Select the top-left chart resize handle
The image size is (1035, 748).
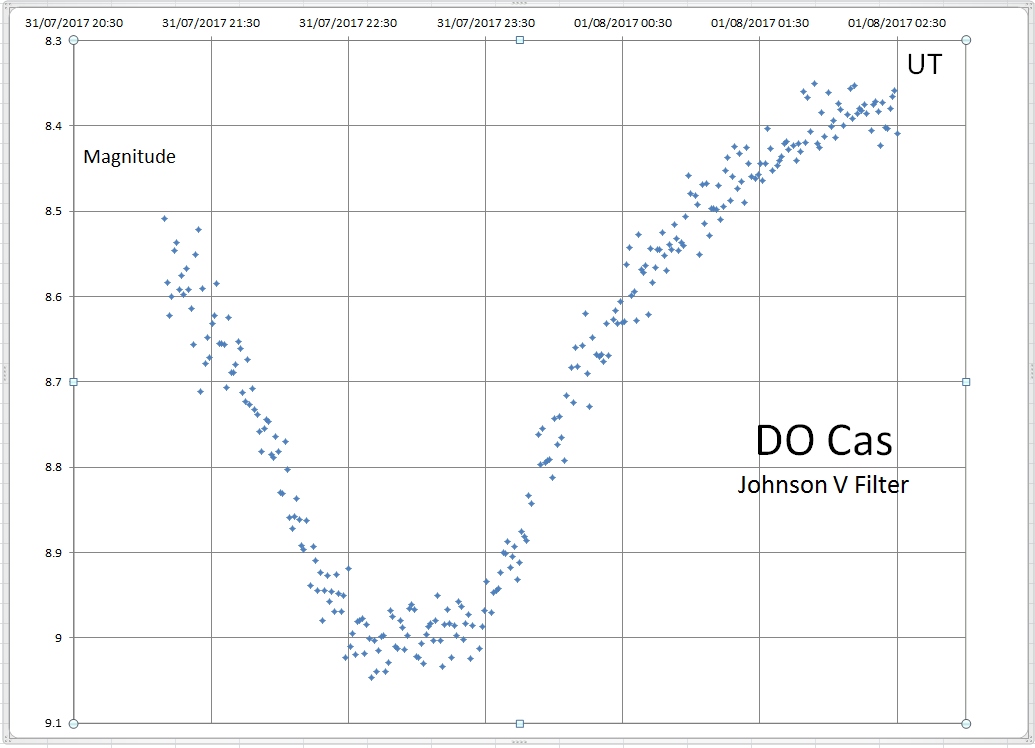point(73,40)
